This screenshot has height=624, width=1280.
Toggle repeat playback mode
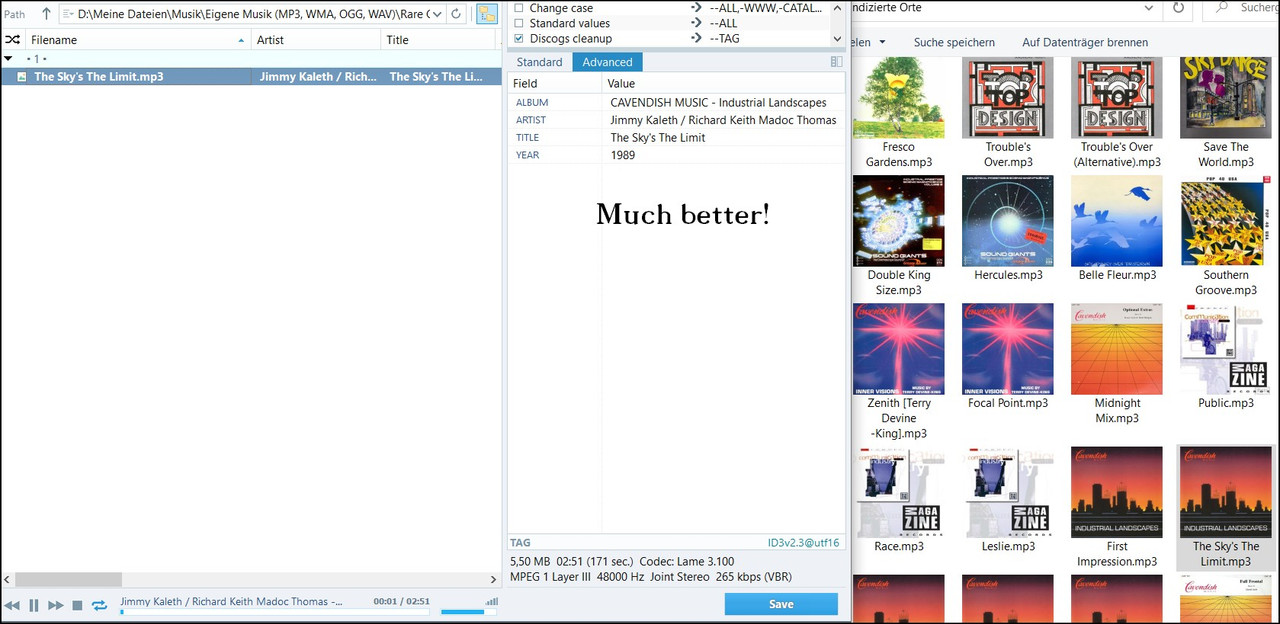[x=99, y=606]
